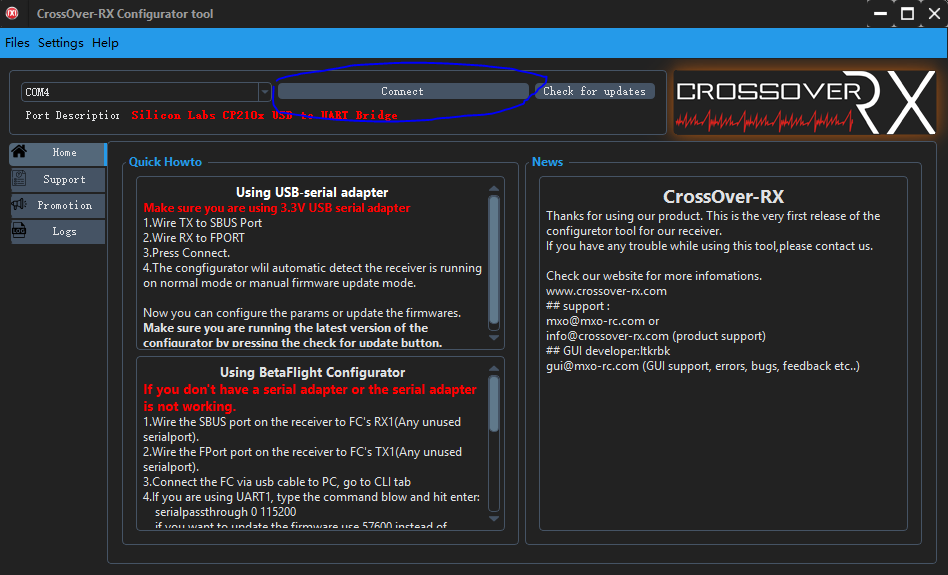Image resolution: width=948 pixels, height=575 pixels.
Task: Click the CrossOver-RX app icon in title bar
Action: coord(12,13)
